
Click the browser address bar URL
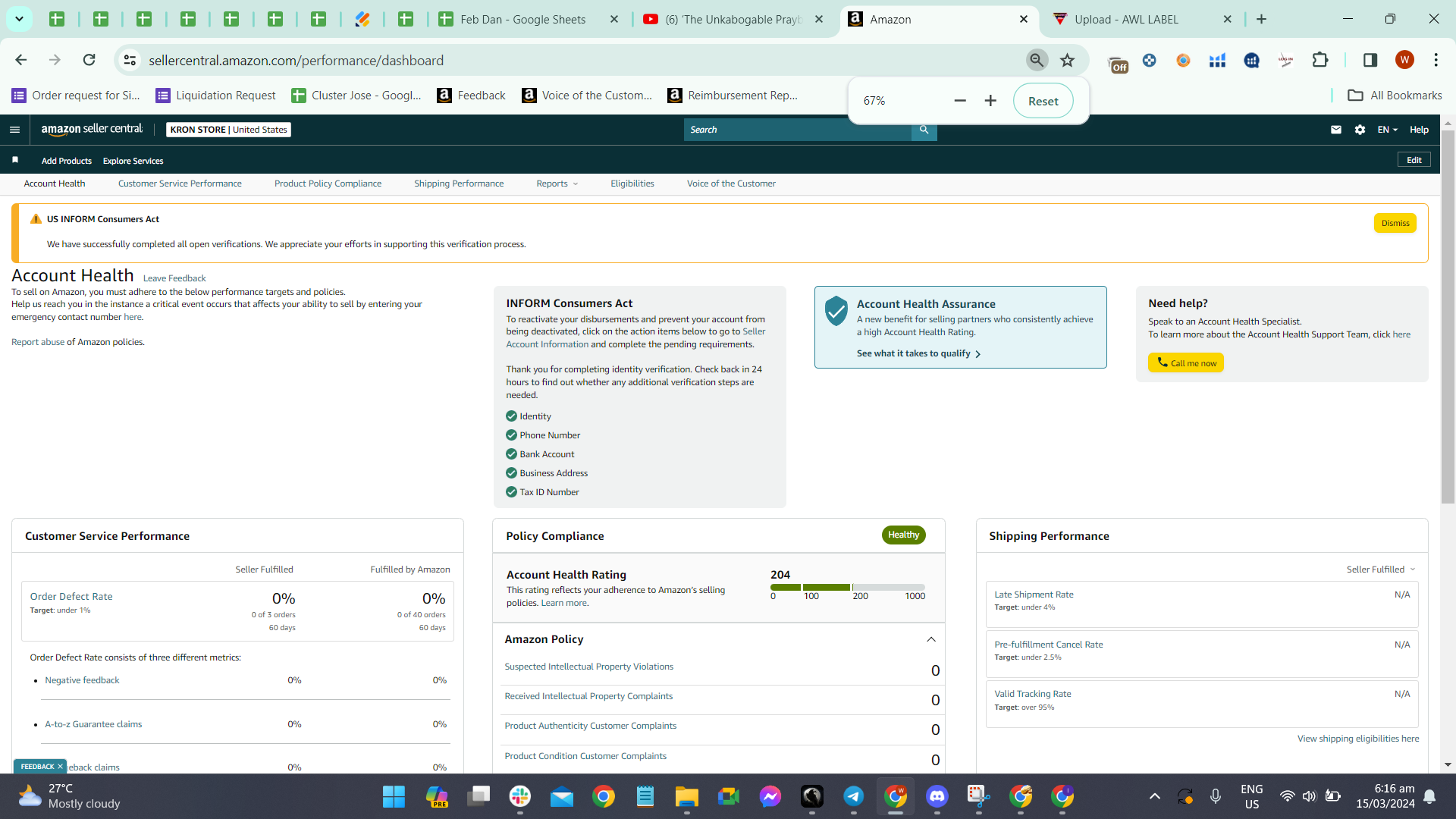pos(296,60)
